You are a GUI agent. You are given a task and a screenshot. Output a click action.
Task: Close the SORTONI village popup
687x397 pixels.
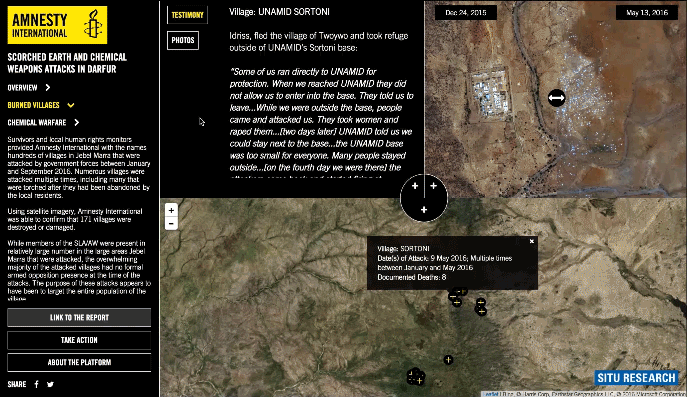pos(531,241)
